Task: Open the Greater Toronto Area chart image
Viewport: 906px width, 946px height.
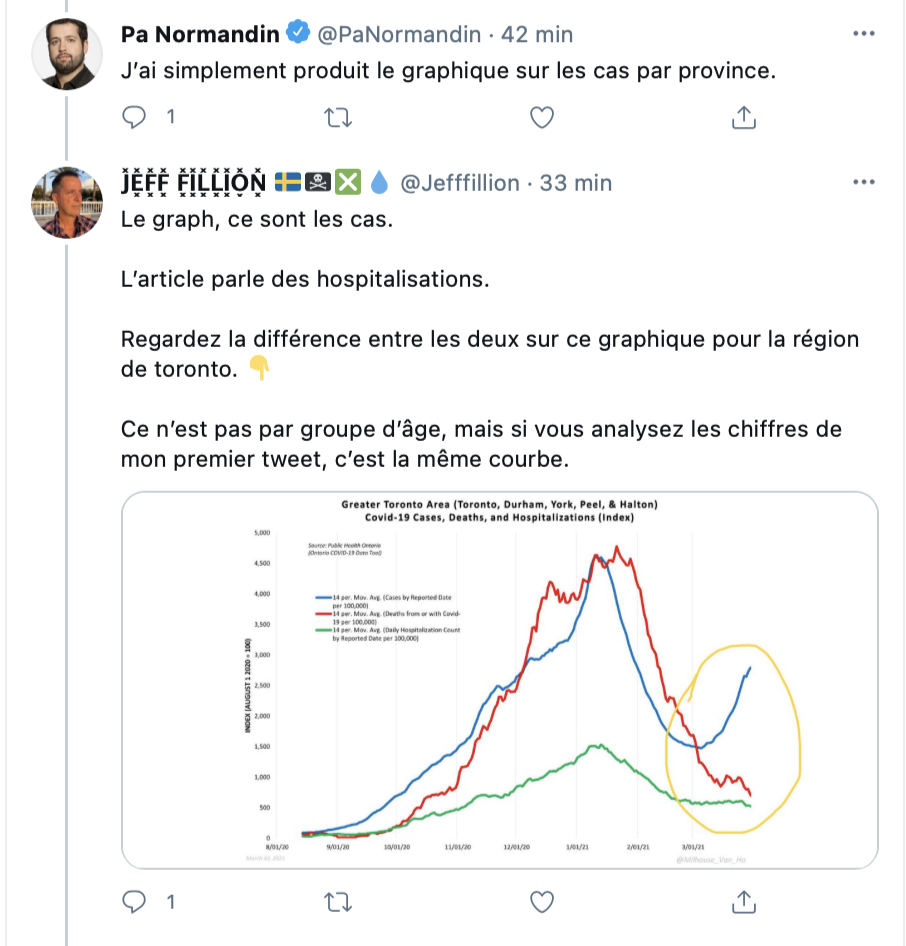Action: click(x=499, y=681)
